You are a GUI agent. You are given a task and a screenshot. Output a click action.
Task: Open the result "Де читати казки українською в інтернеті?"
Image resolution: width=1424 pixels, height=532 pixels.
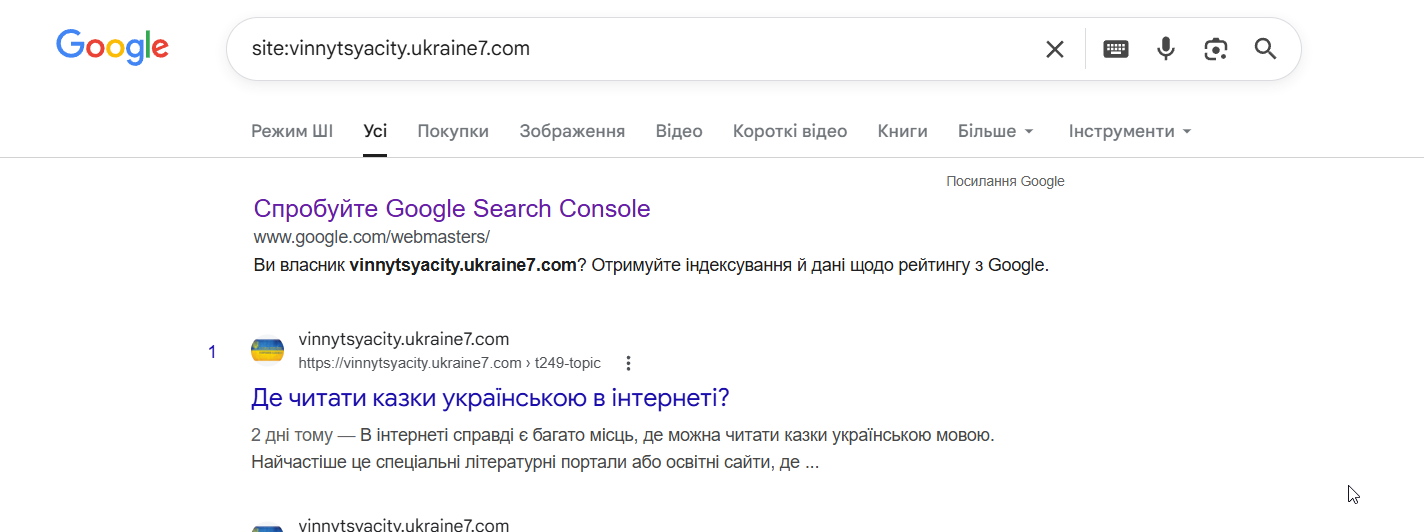[x=490, y=398]
